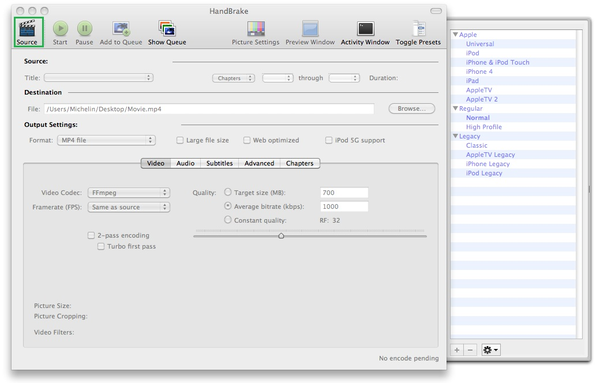Select the AppleTV 2 preset
The width and height of the screenshot is (600, 383).
(x=482, y=99)
